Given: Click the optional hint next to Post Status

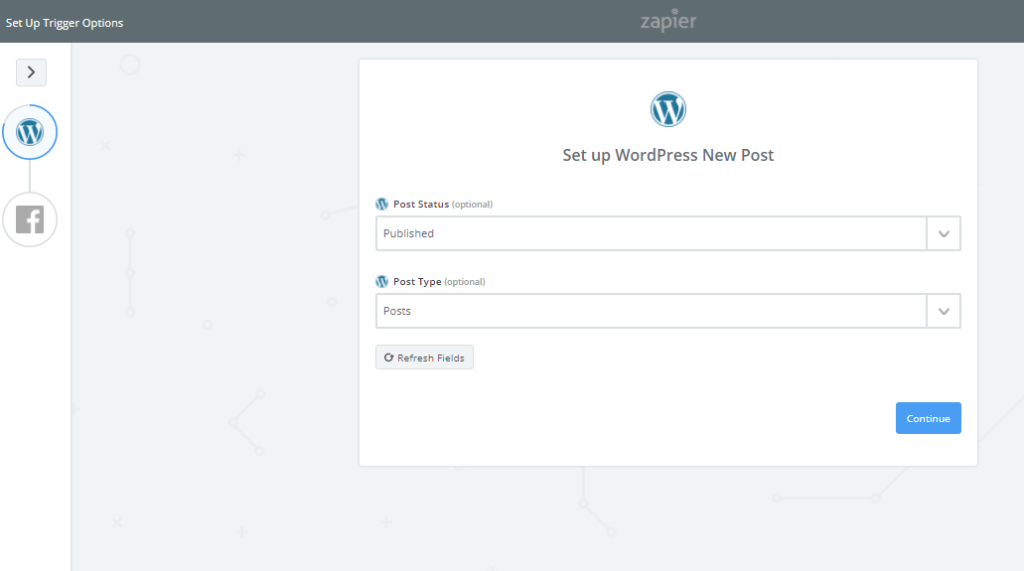Looking at the screenshot, I should coord(472,204).
